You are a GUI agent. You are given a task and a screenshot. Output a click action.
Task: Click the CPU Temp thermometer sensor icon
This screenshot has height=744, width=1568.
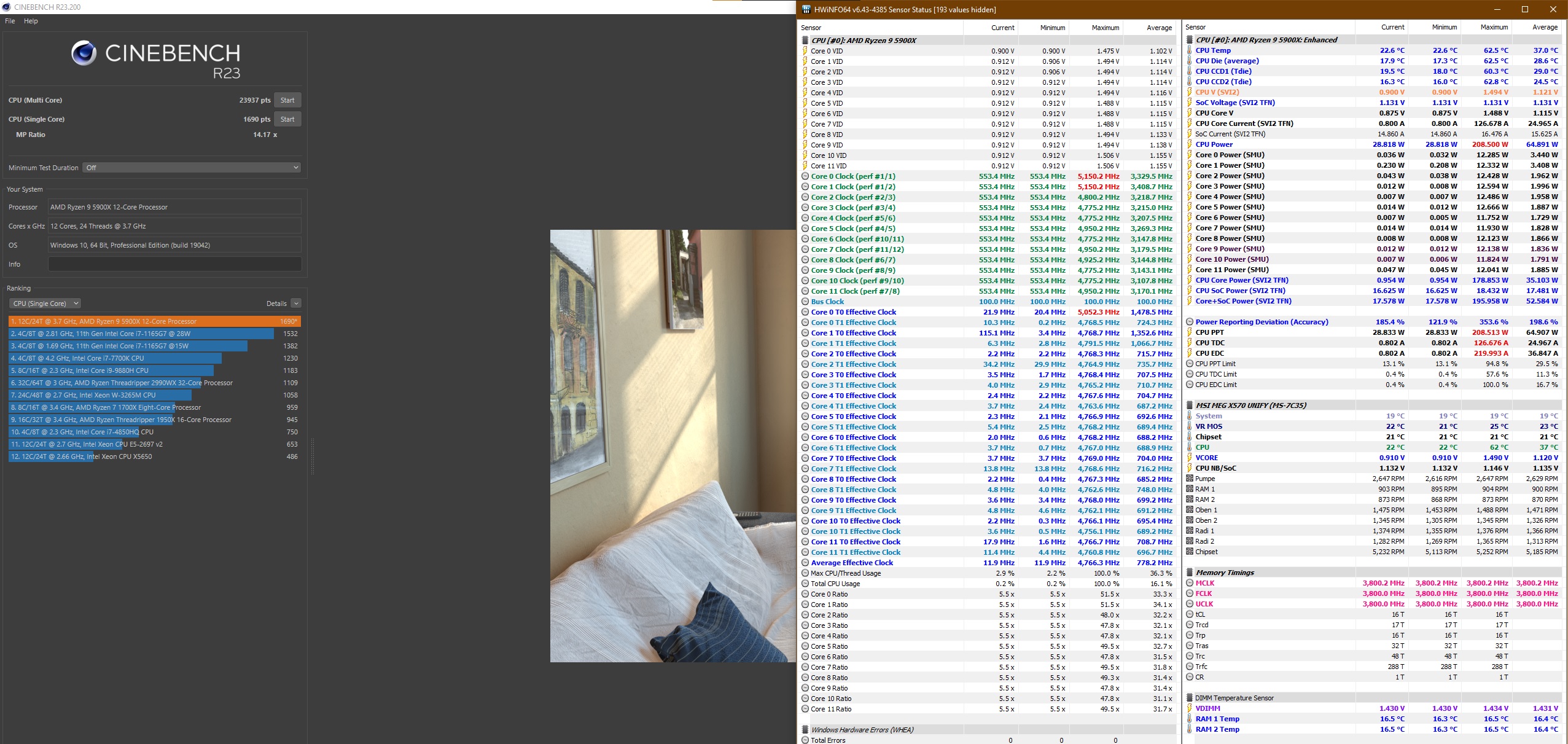click(1189, 50)
